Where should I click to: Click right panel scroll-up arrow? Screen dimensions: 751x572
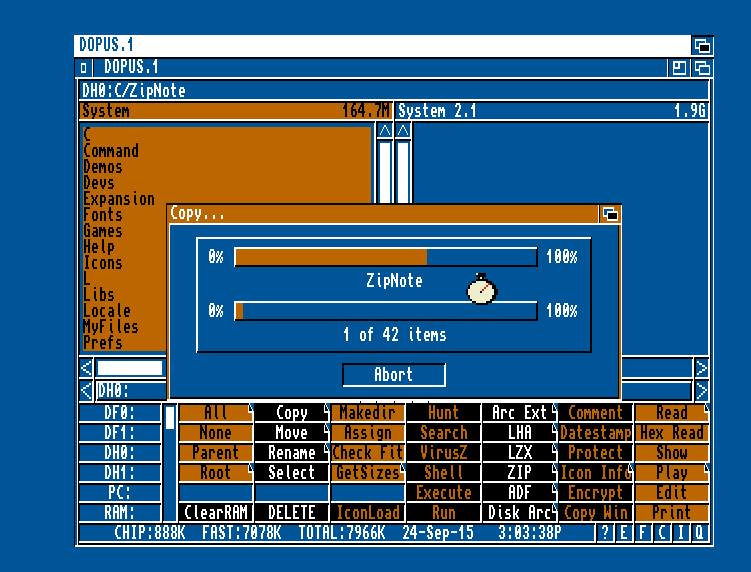coord(403,130)
